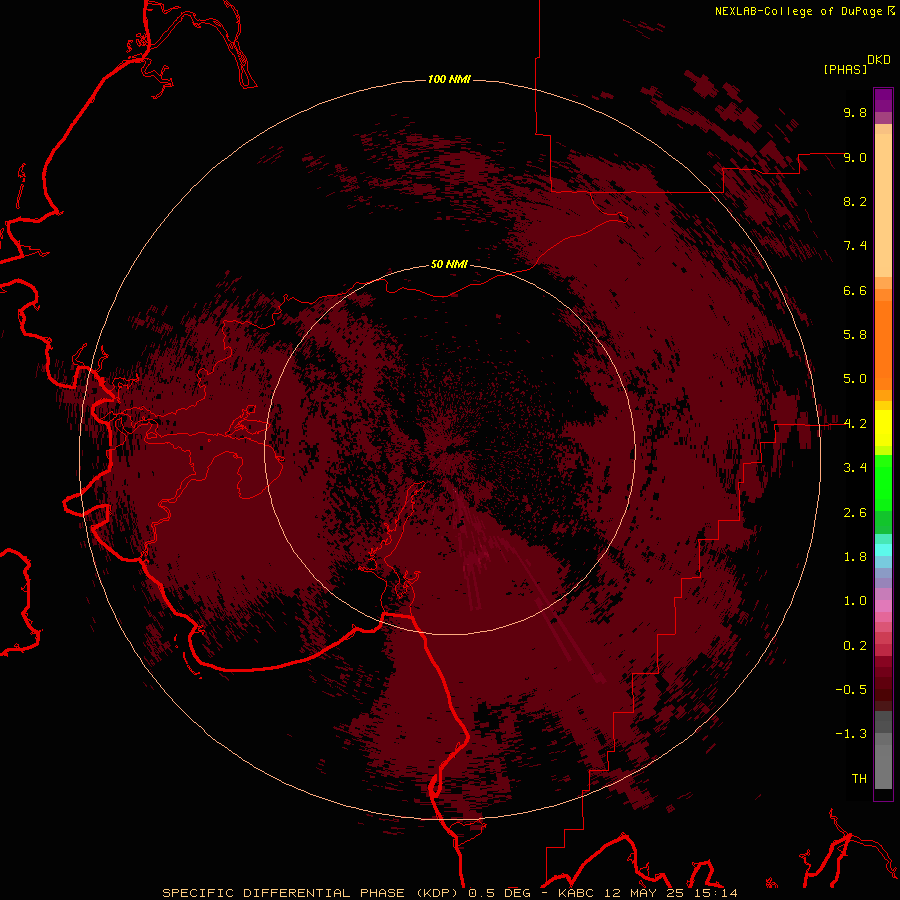The width and height of the screenshot is (900, 900).
Task: Click the 9.8 legend value
Action: [855, 112]
